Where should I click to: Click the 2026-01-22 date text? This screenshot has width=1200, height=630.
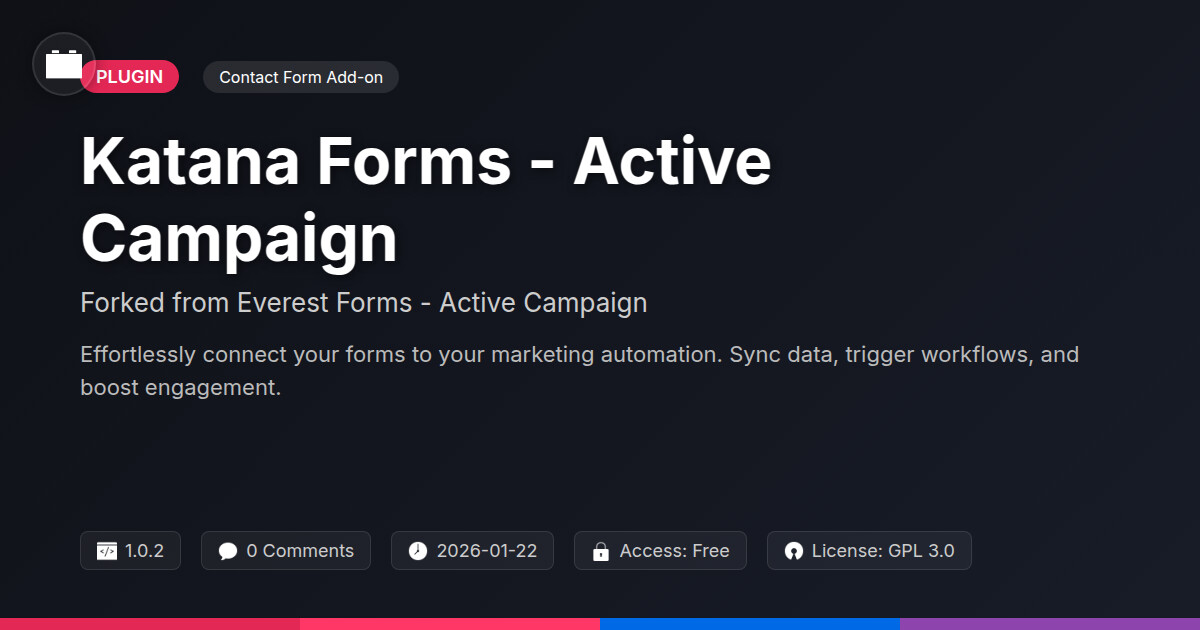tap(487, 551)
